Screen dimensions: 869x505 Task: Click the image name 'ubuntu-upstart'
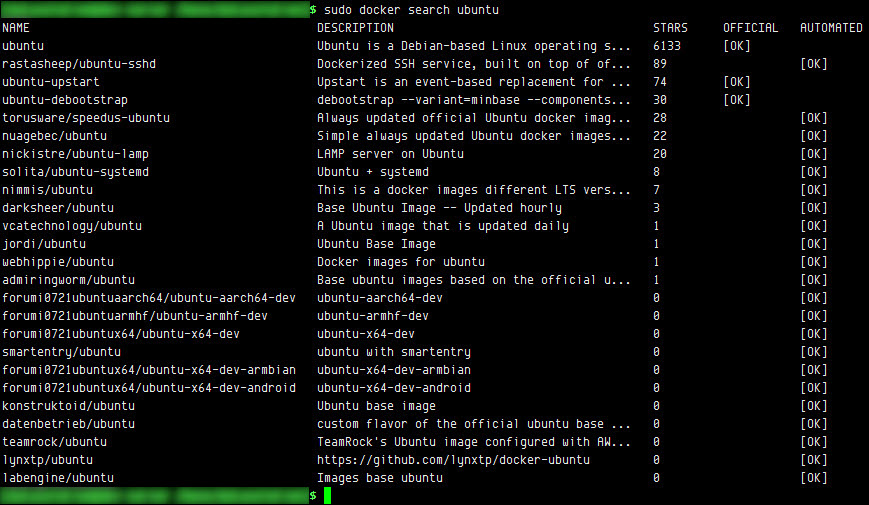[x=51, y=82]
